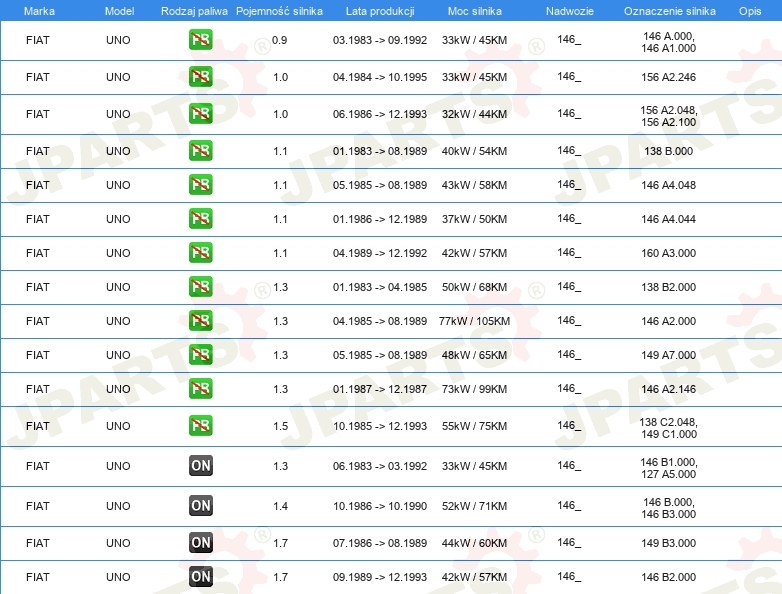Select the 43kW / 58KM power cell
The width and height of the screenshot is (782, 594).
(474, 185)
